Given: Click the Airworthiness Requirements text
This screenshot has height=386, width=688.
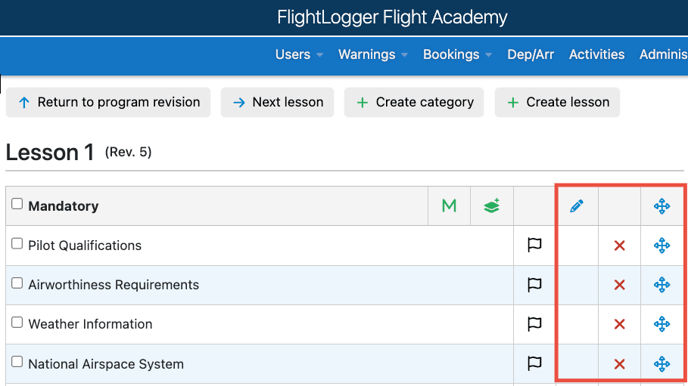Looking at the screenshot, I should pyautogui.click(x=114, y=285).
